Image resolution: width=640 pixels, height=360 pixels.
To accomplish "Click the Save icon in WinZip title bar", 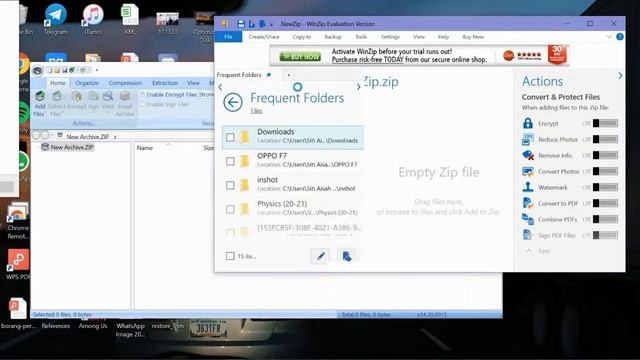I will coord(241,24).
